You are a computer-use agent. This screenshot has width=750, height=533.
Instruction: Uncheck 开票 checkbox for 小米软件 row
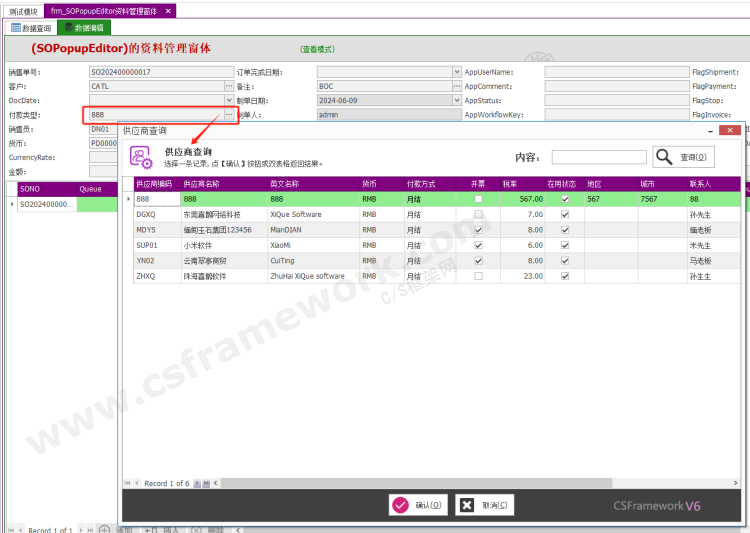pyautogui.click(x=478, y=245)
